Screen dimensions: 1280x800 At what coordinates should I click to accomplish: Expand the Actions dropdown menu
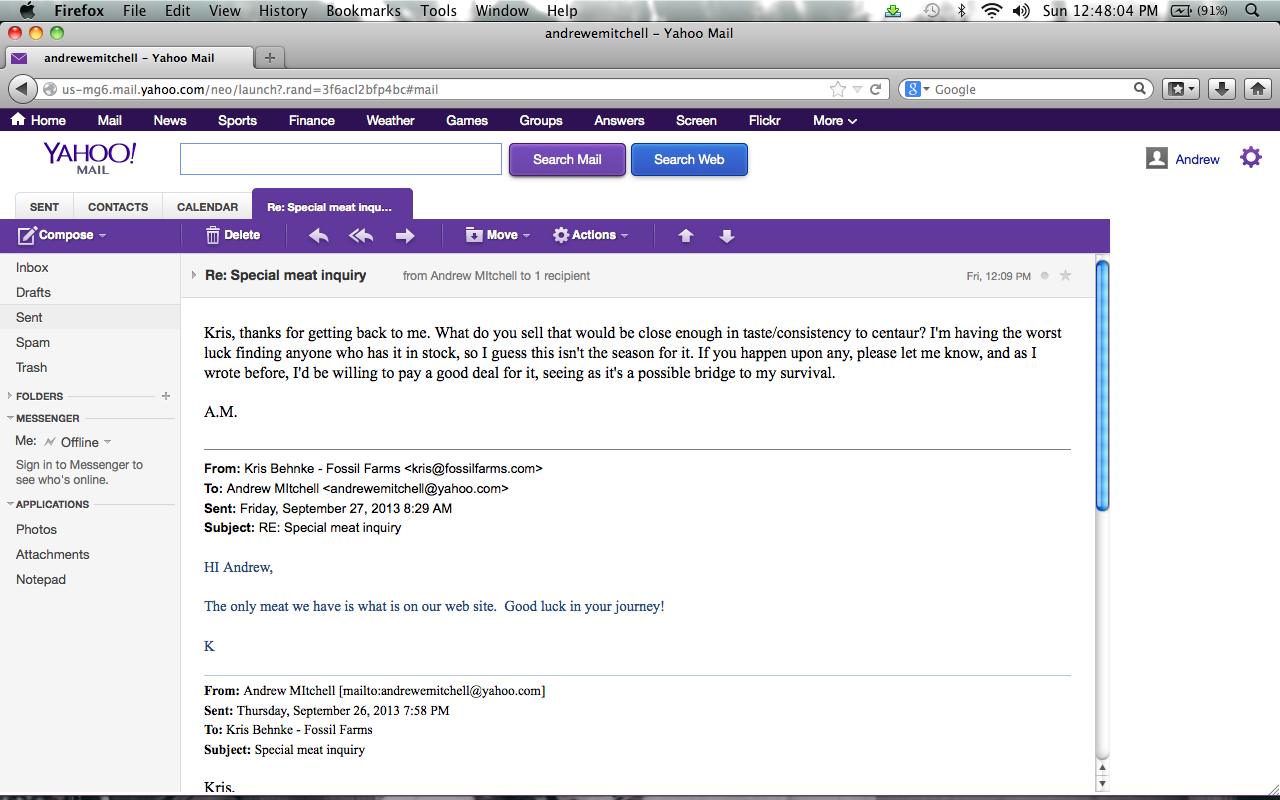[x=591, y=235]
